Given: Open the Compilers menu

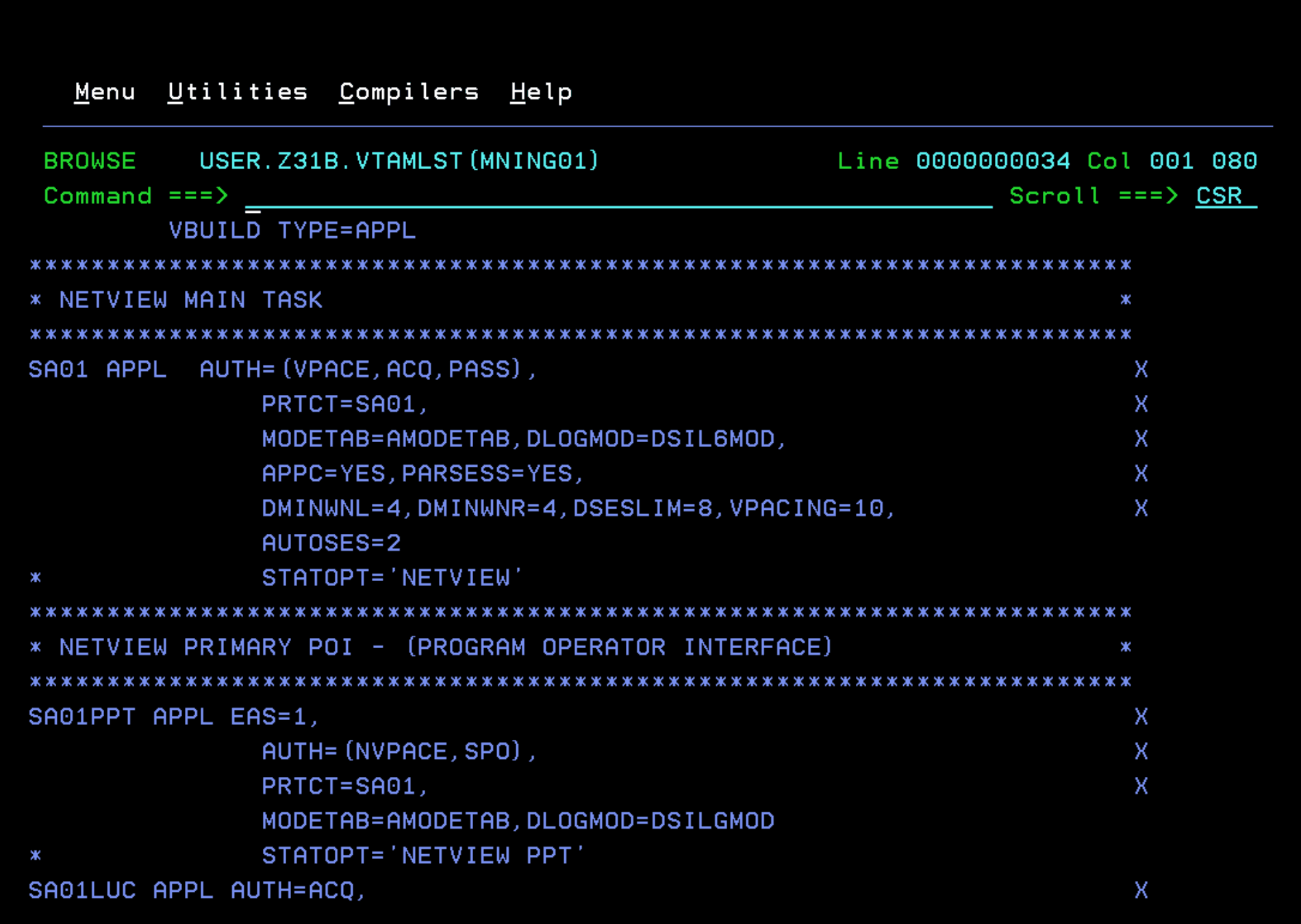Looking at the screenshot, I should 409,92.
